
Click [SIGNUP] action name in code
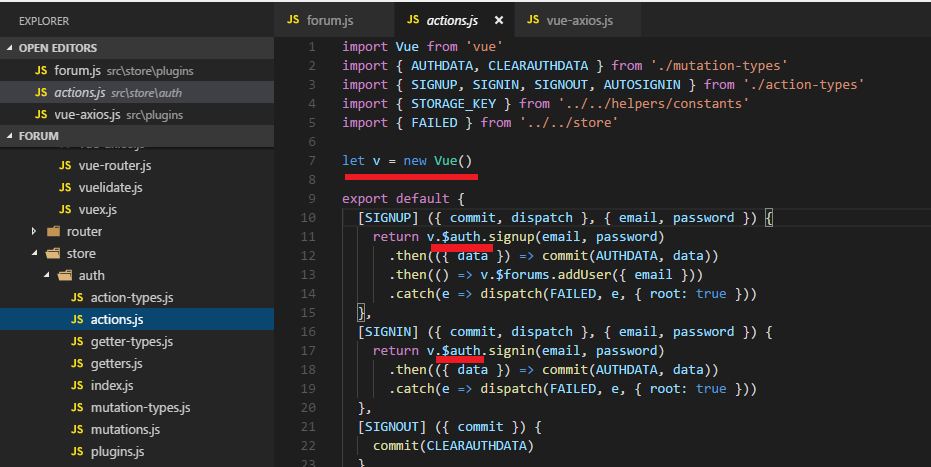pos(388,218)
